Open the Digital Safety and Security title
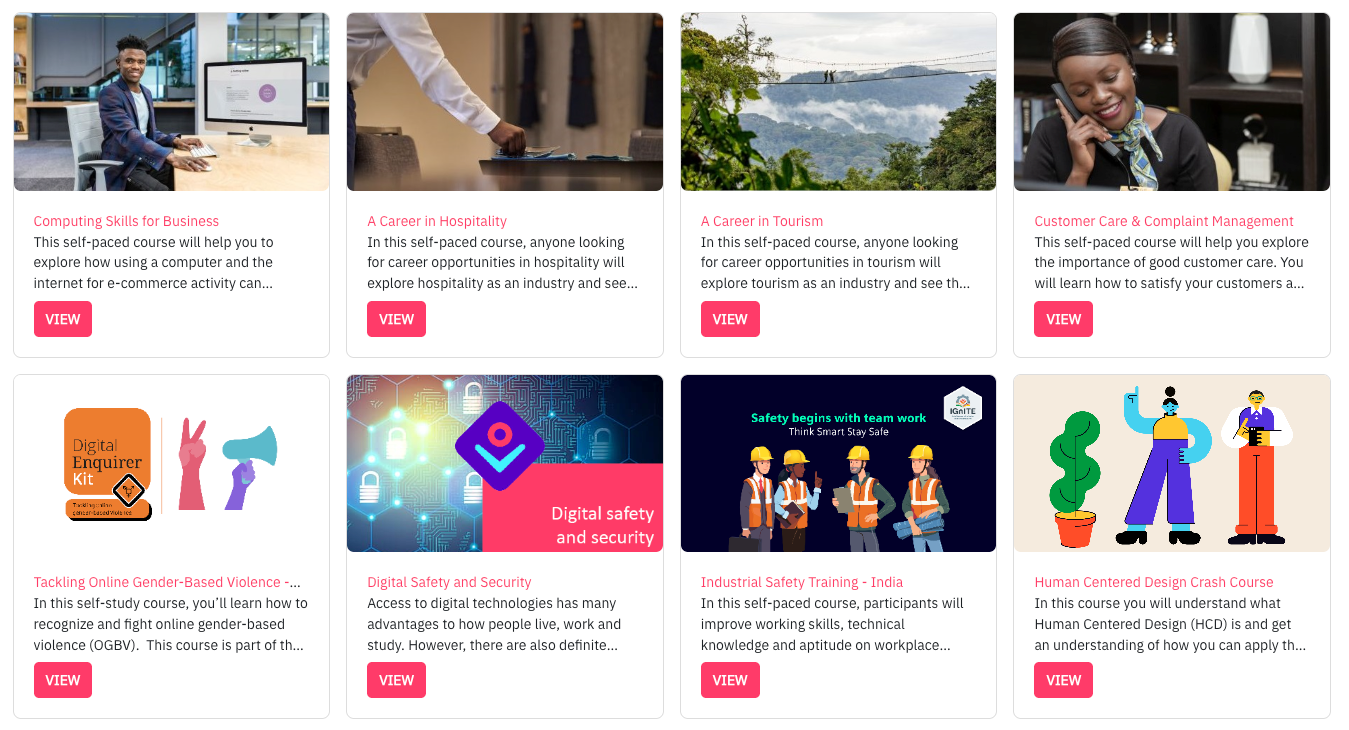Screen dimensions: 1349x730 tap(449, 582)
